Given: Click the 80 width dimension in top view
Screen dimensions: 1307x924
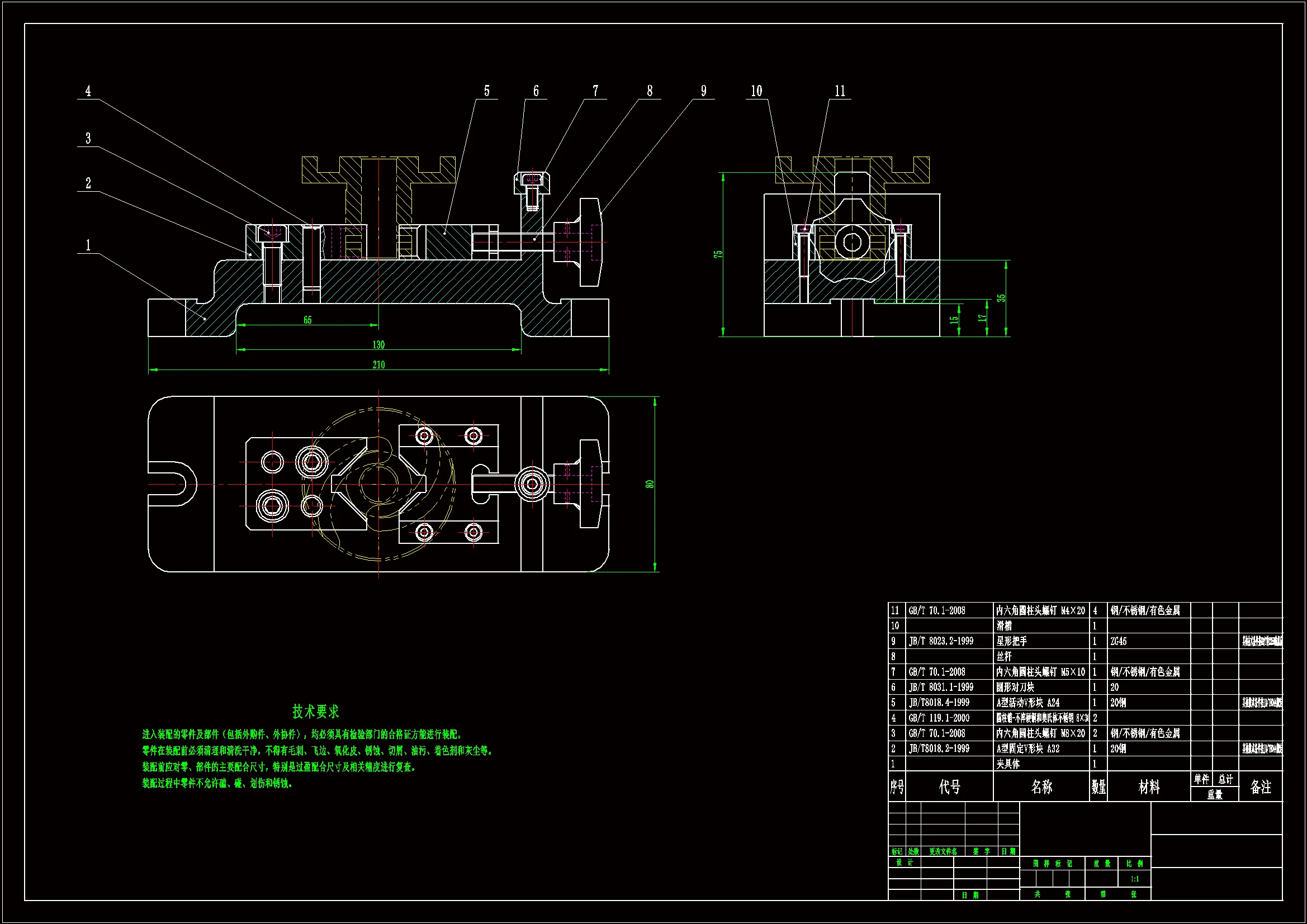Looking at the screenshot, I should tap(650, 484).
